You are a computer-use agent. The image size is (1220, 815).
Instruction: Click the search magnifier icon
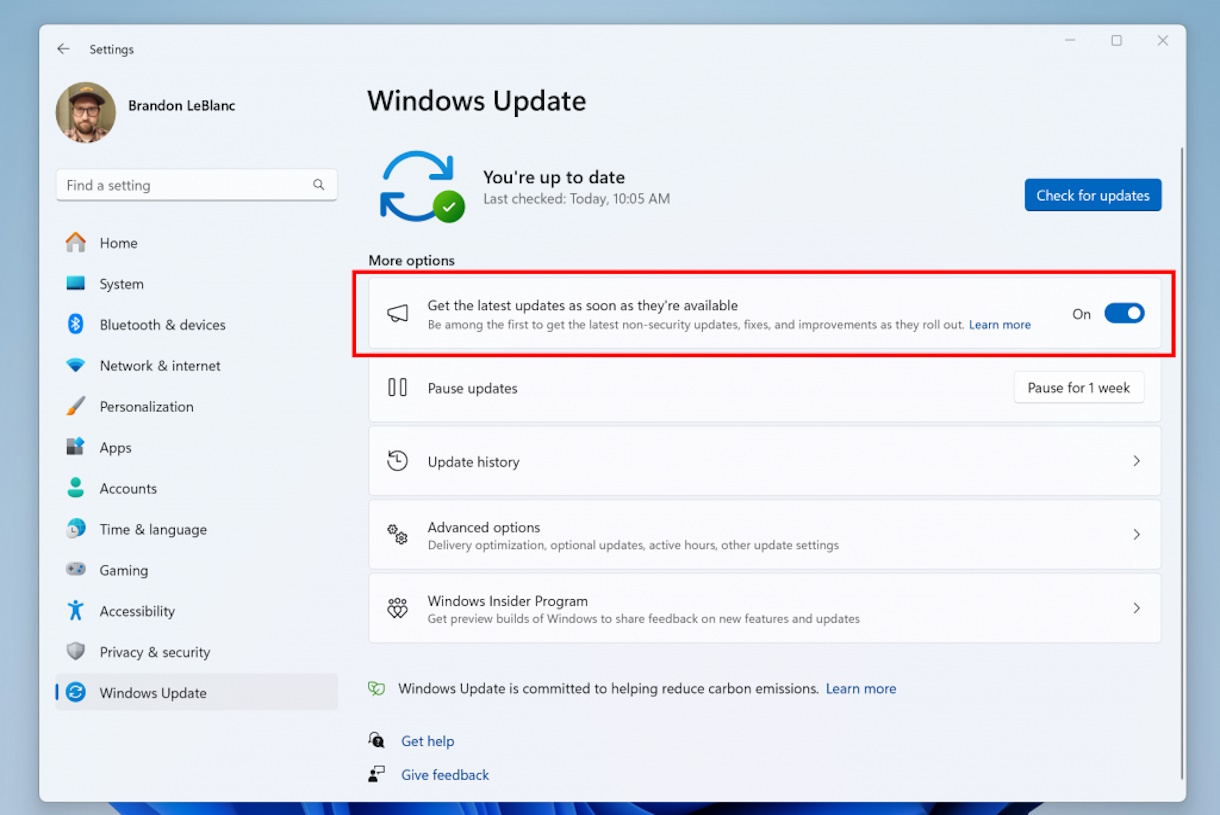tap(319, 185)
